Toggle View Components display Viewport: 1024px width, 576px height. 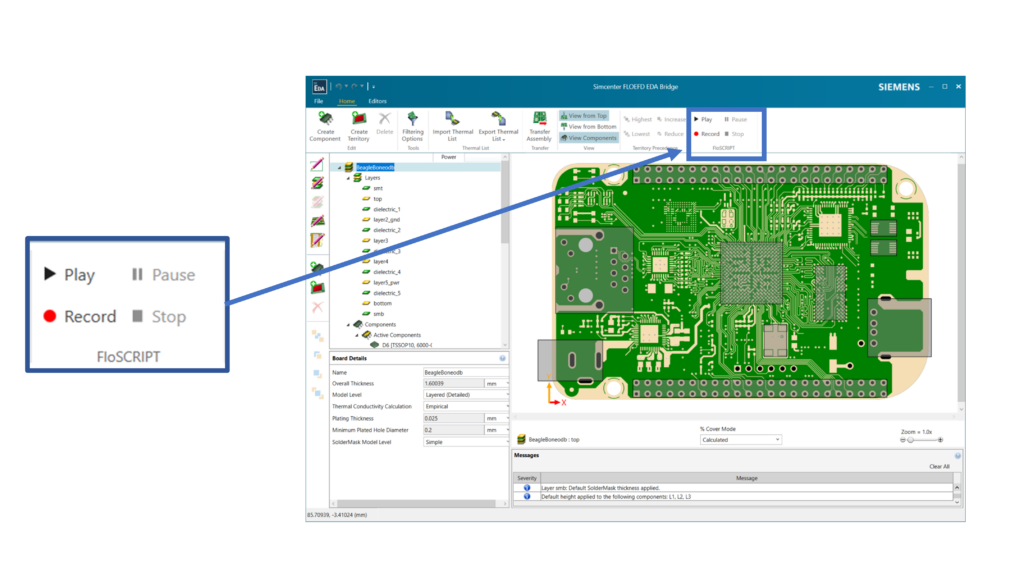(x=587, y=138)
